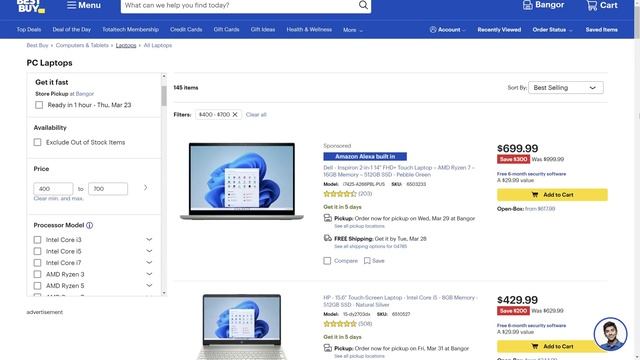This screenshot has height=360, width=640.
Task: Go to Top Deals
Action: tap(29, 29)
